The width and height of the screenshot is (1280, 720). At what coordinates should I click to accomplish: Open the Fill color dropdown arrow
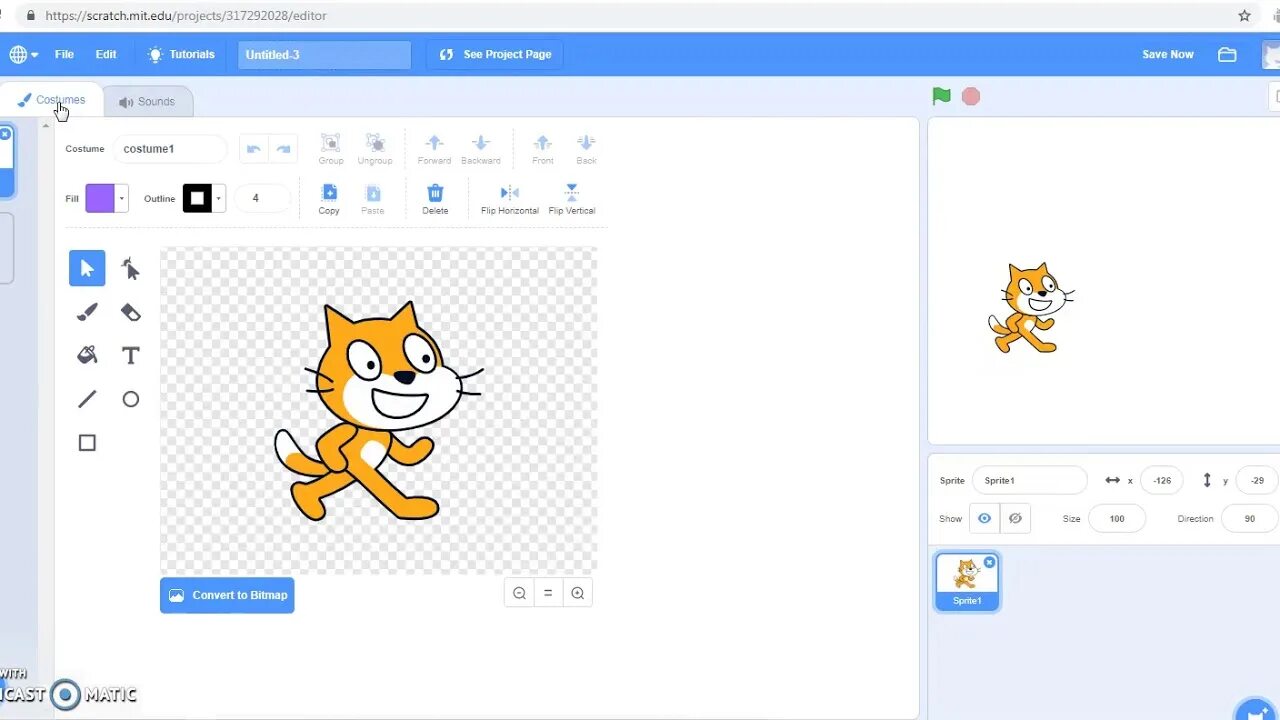[x=122, y=198]
